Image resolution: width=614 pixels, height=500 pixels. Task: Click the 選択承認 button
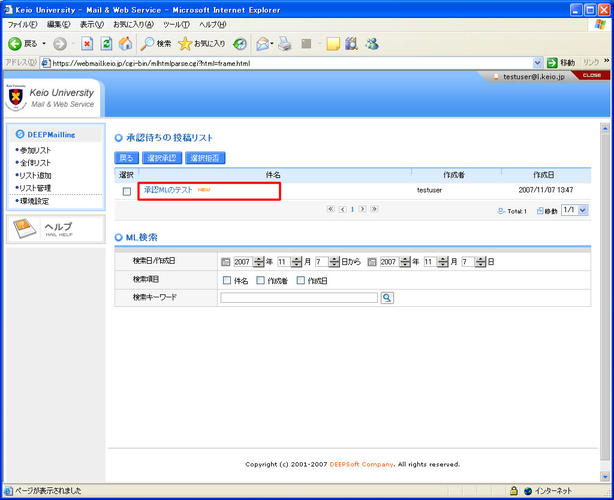pyautogui.click(x=161, y=158)
